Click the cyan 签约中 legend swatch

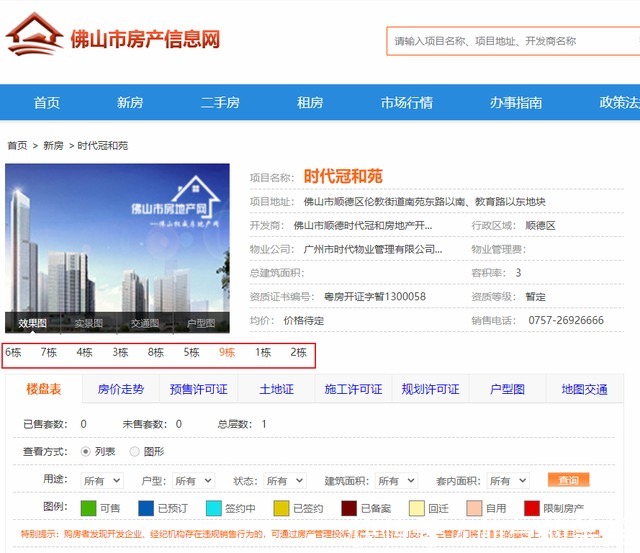pos(214,509)
